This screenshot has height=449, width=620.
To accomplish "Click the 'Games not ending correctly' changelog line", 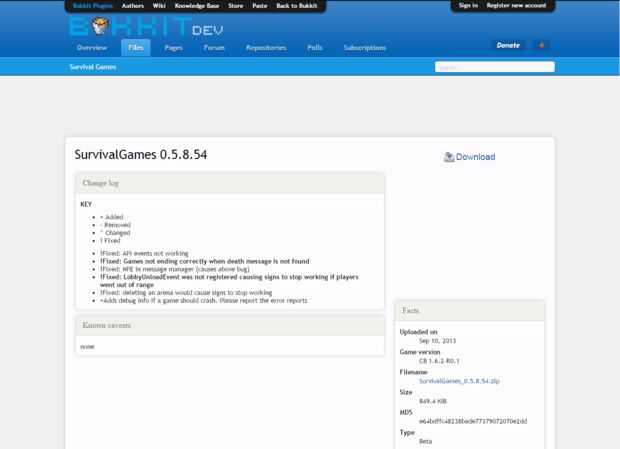I will (x=205, y=261).
